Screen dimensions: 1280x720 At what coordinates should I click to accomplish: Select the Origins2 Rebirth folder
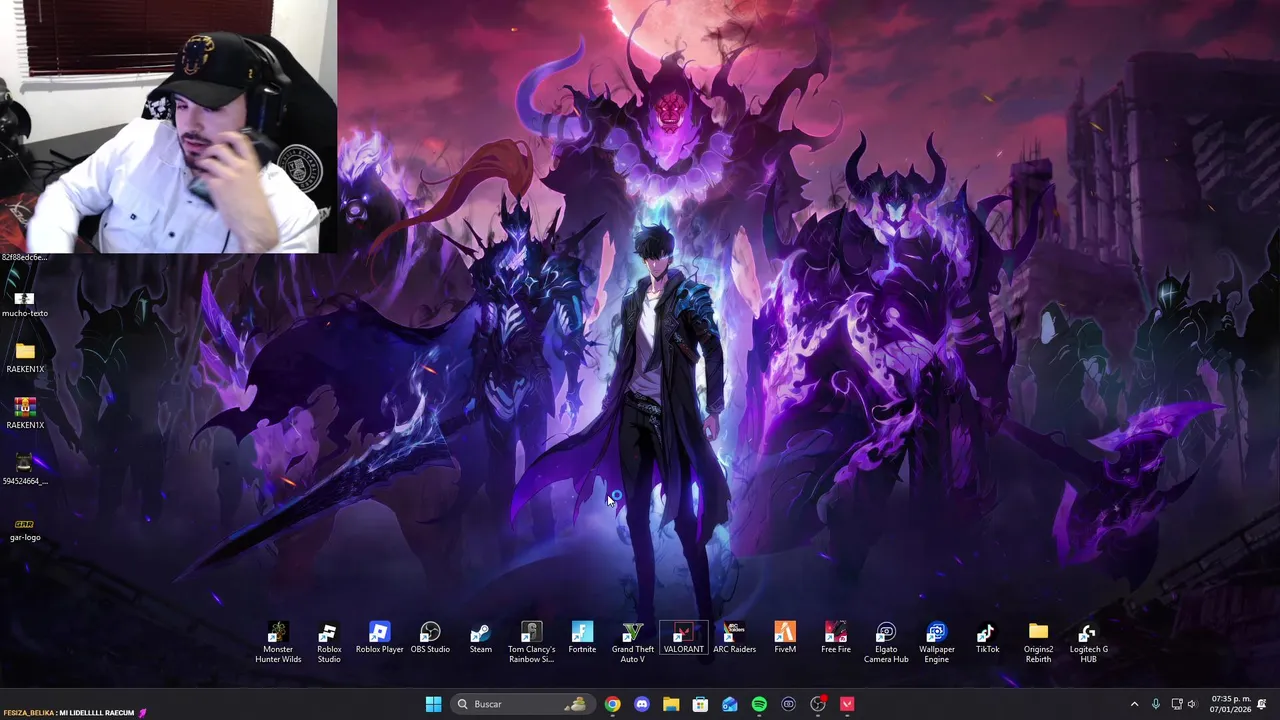click(1038, 643)
